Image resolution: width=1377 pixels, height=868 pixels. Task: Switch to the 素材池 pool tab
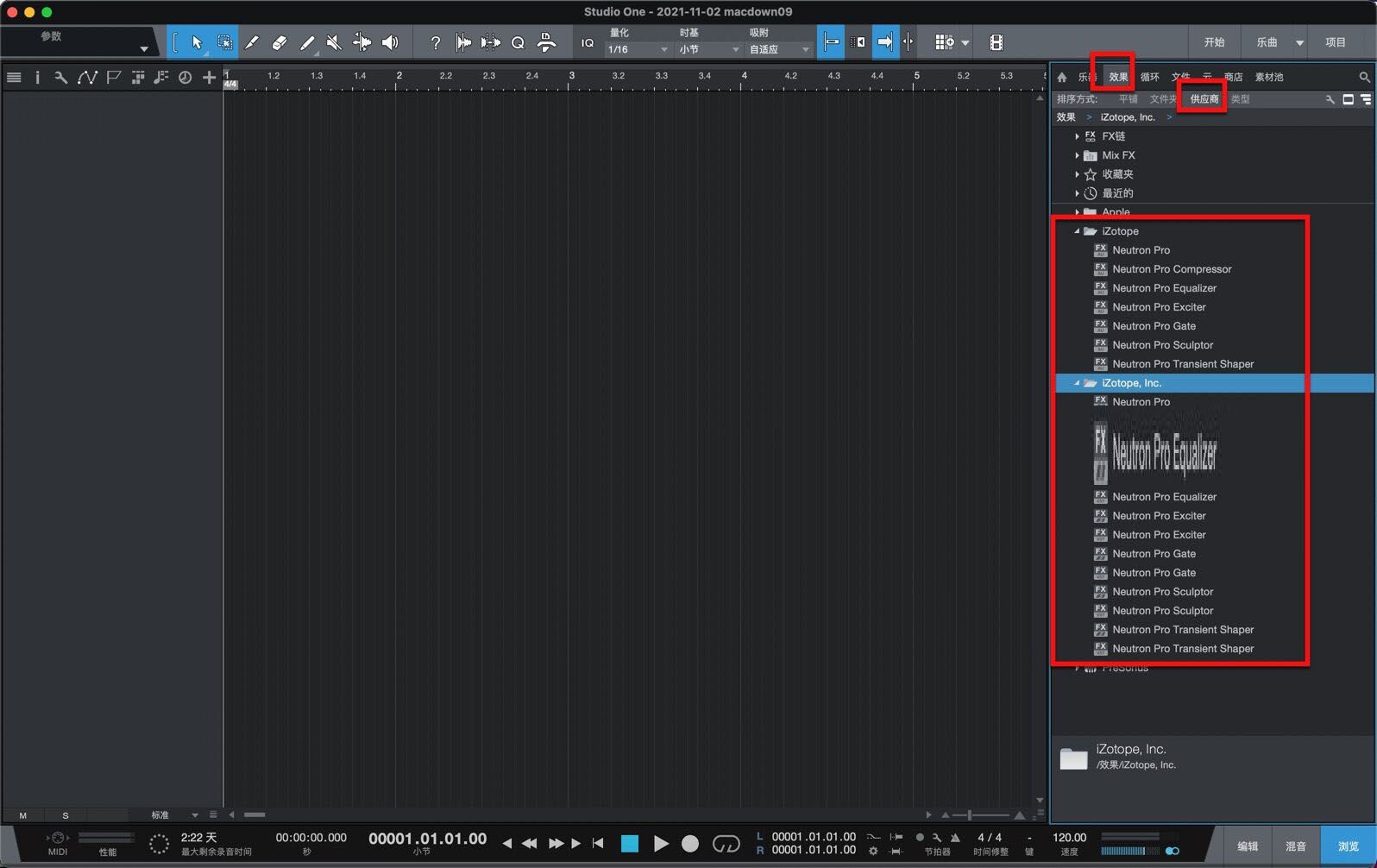tap(1268, 77)
